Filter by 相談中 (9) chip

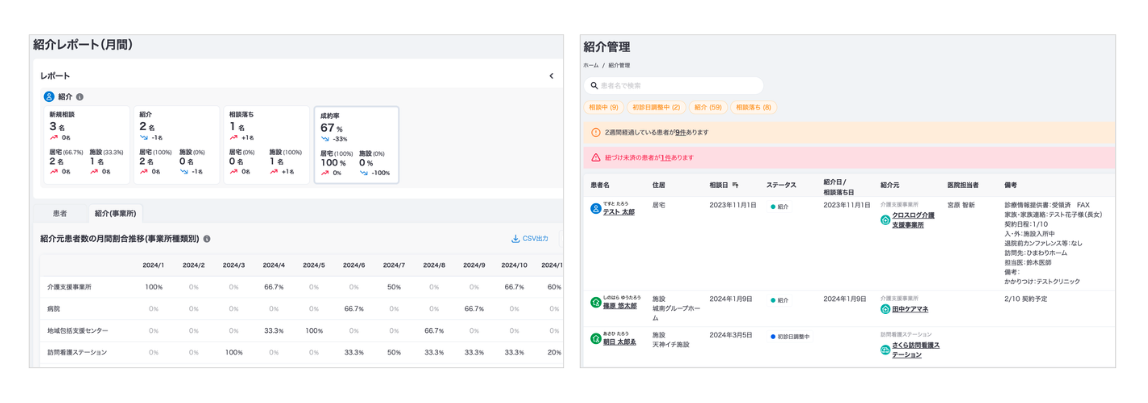point(603,107)
